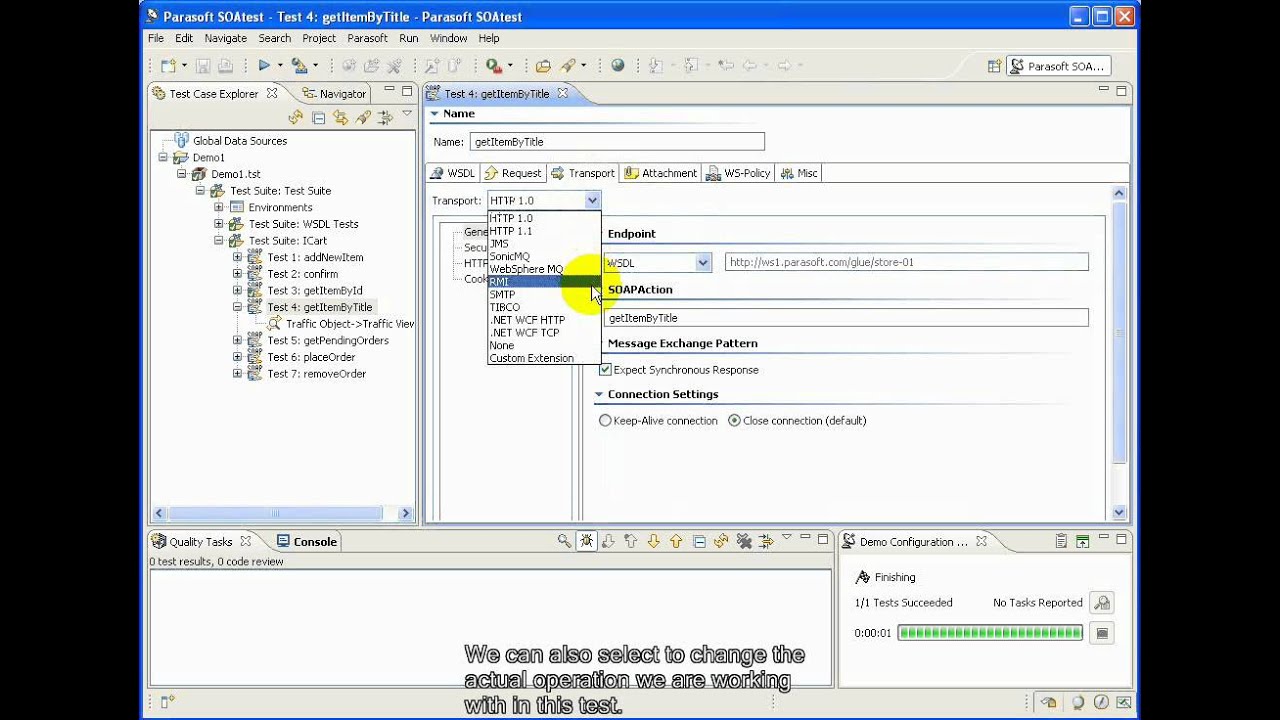Click the green export icon in Demo Configuration panel
Screen dimensions: 1280x720
point(1082,541)
